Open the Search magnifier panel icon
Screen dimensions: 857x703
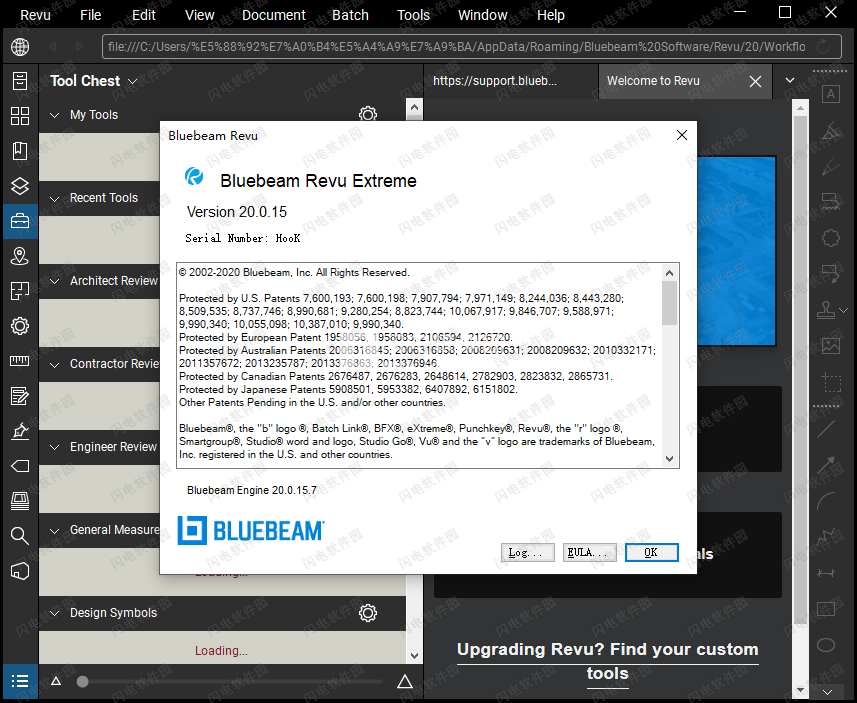pyautogui.click(x=20, y=536)
